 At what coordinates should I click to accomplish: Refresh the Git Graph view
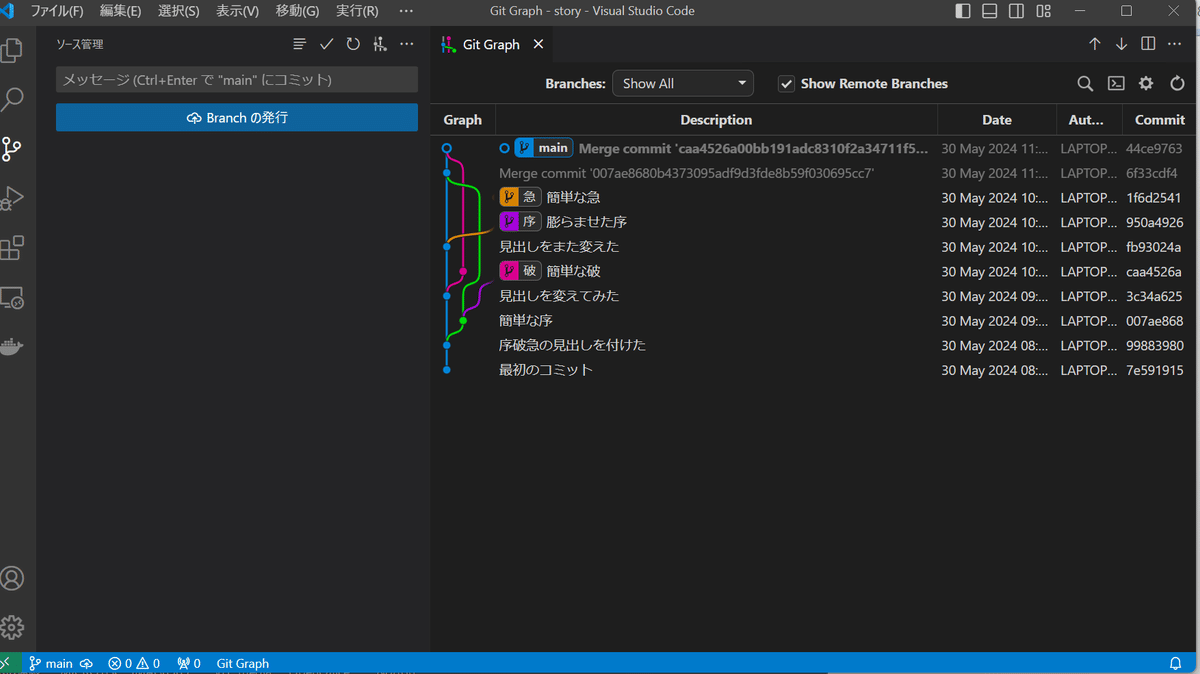click(x=1177, y=84)
